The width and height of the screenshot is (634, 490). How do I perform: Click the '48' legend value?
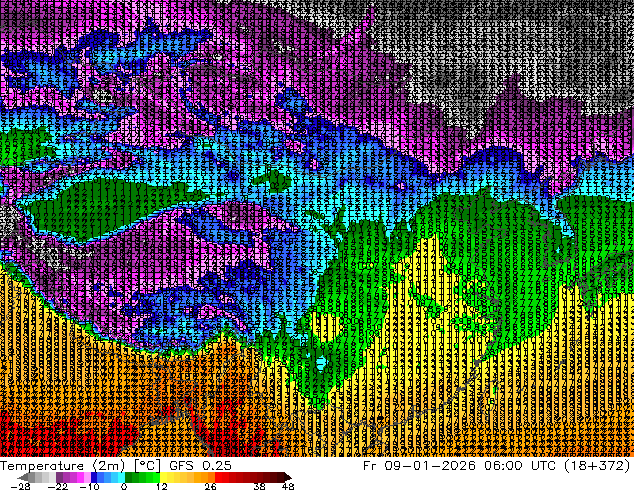tap(288, 486)
